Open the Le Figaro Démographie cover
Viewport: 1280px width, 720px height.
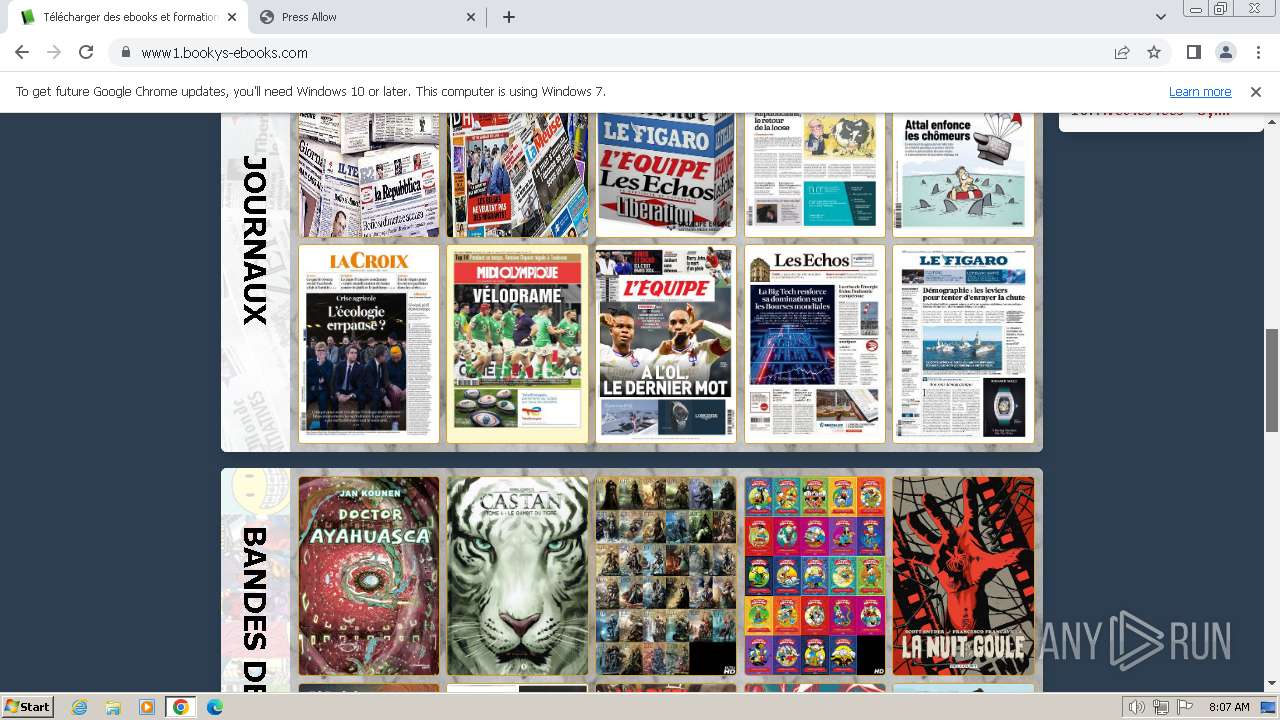(x=963, y=343)
